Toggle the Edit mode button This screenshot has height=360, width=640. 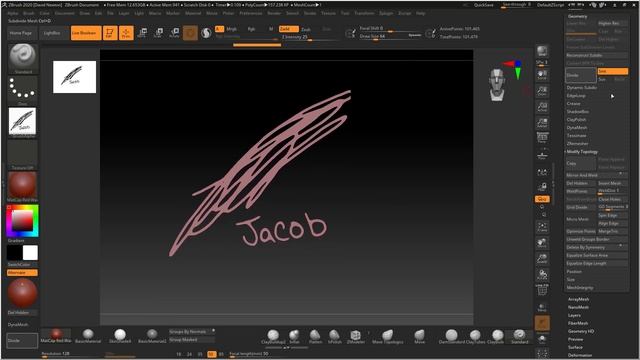point(110,33)
